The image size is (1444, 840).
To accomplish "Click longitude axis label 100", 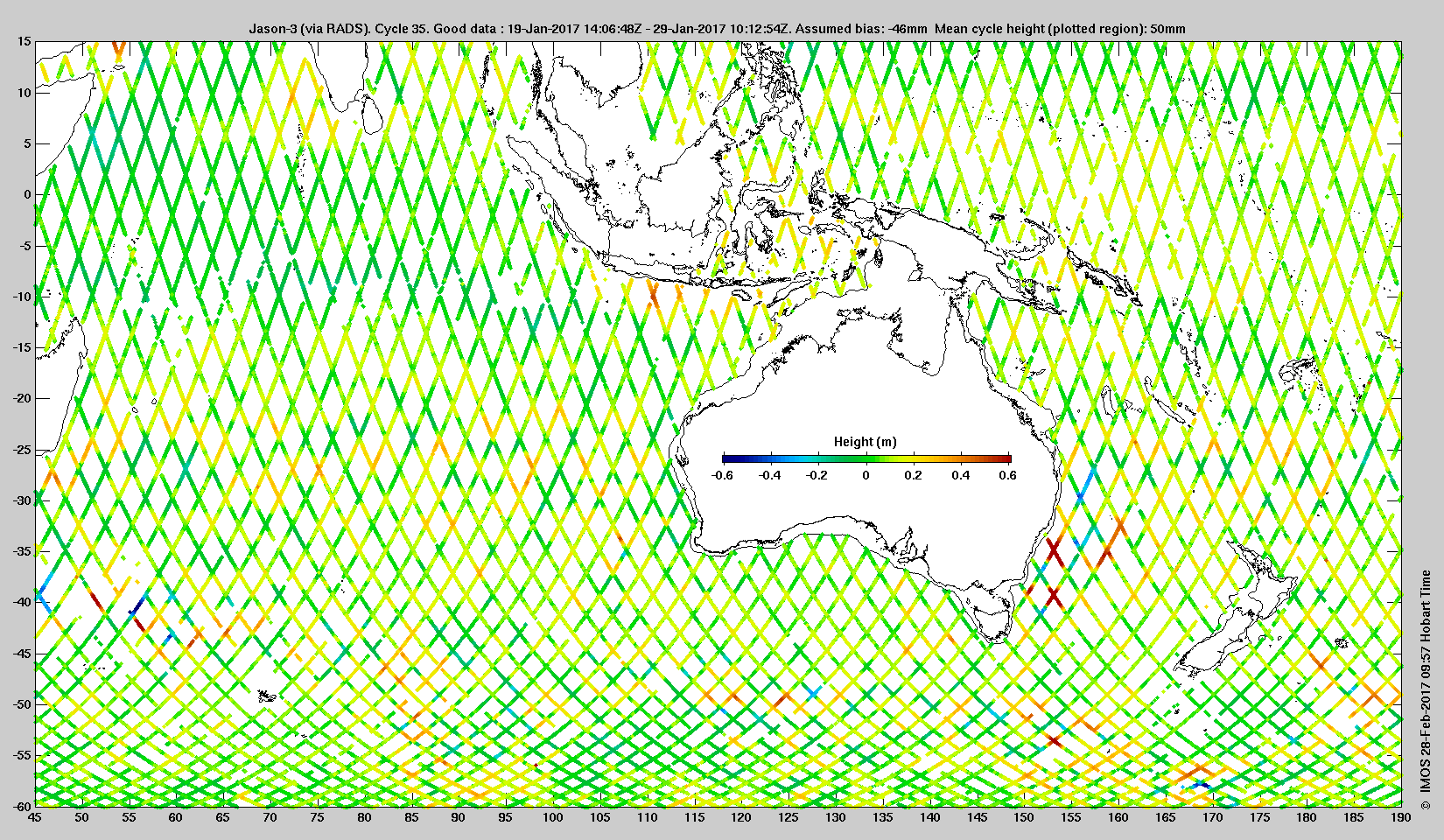I will (552, 817).
